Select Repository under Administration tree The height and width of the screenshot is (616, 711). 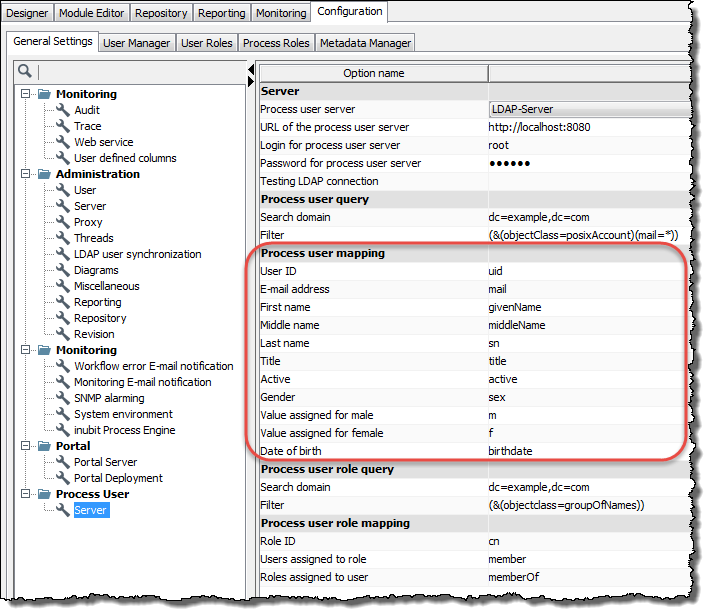click(x=100, y=318)
